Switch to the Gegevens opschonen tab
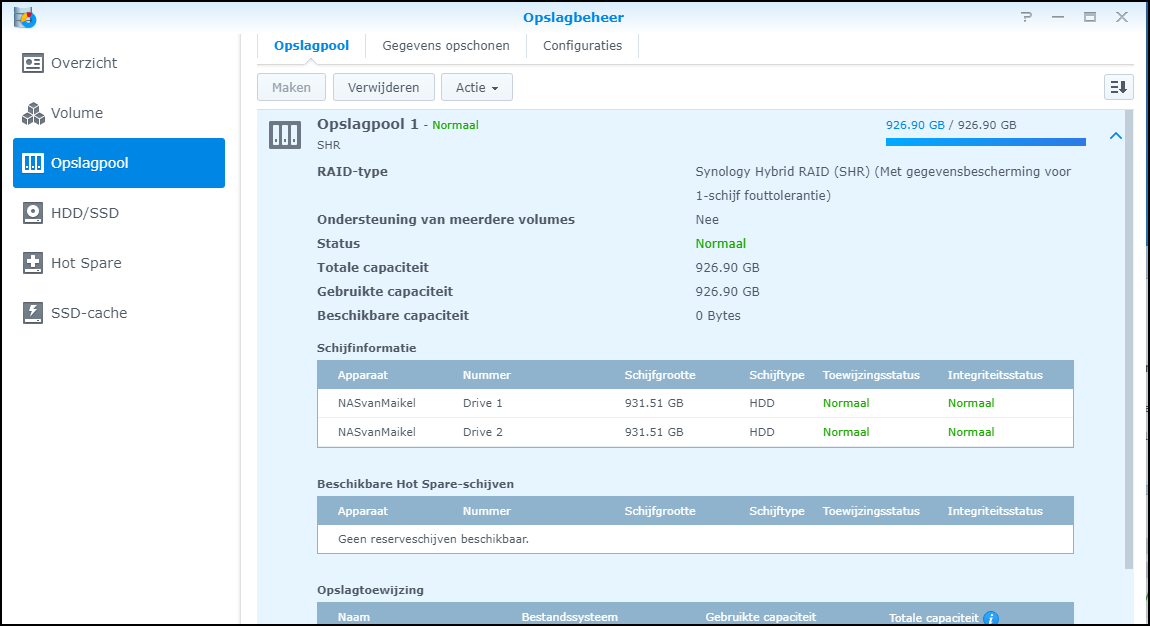The width and height of the screenshot is (1150, 626). [x=446, y=45]
